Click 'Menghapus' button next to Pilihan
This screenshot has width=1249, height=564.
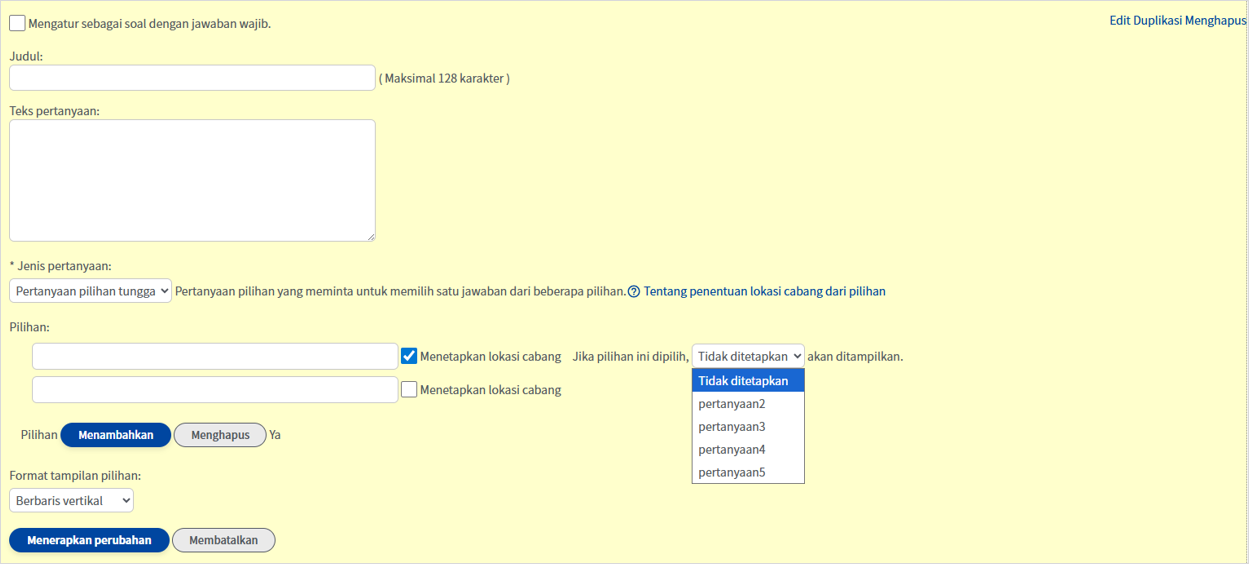[220, 435]
